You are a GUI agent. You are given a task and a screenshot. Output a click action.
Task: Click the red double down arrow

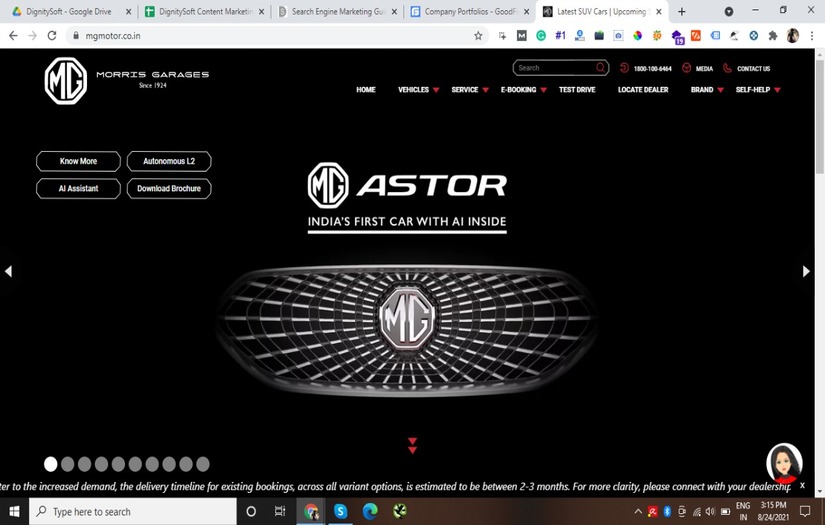pyautogui.click(x=412, y=446)
